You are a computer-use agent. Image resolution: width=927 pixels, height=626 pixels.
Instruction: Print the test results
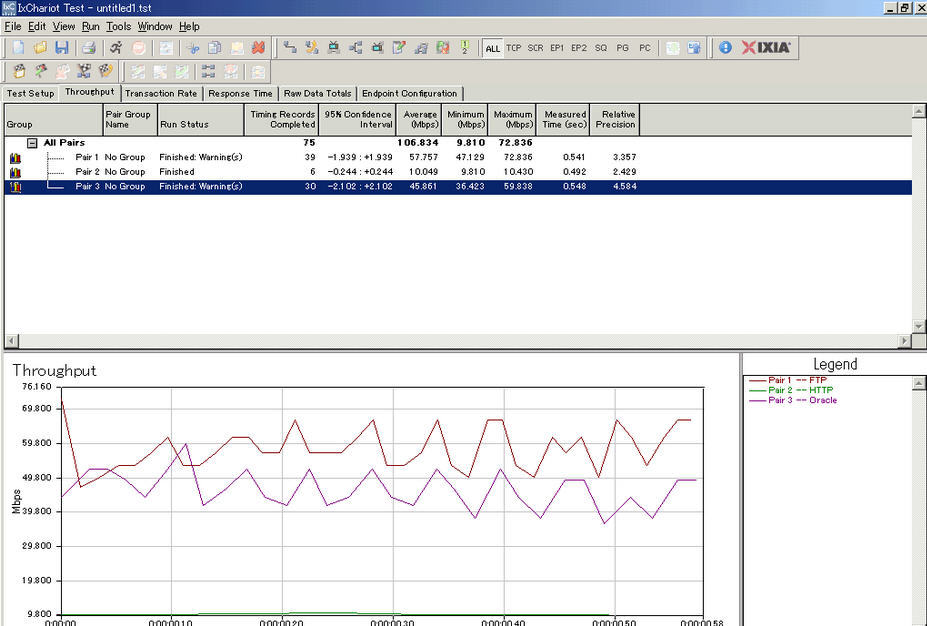click(x=88, y=47)
